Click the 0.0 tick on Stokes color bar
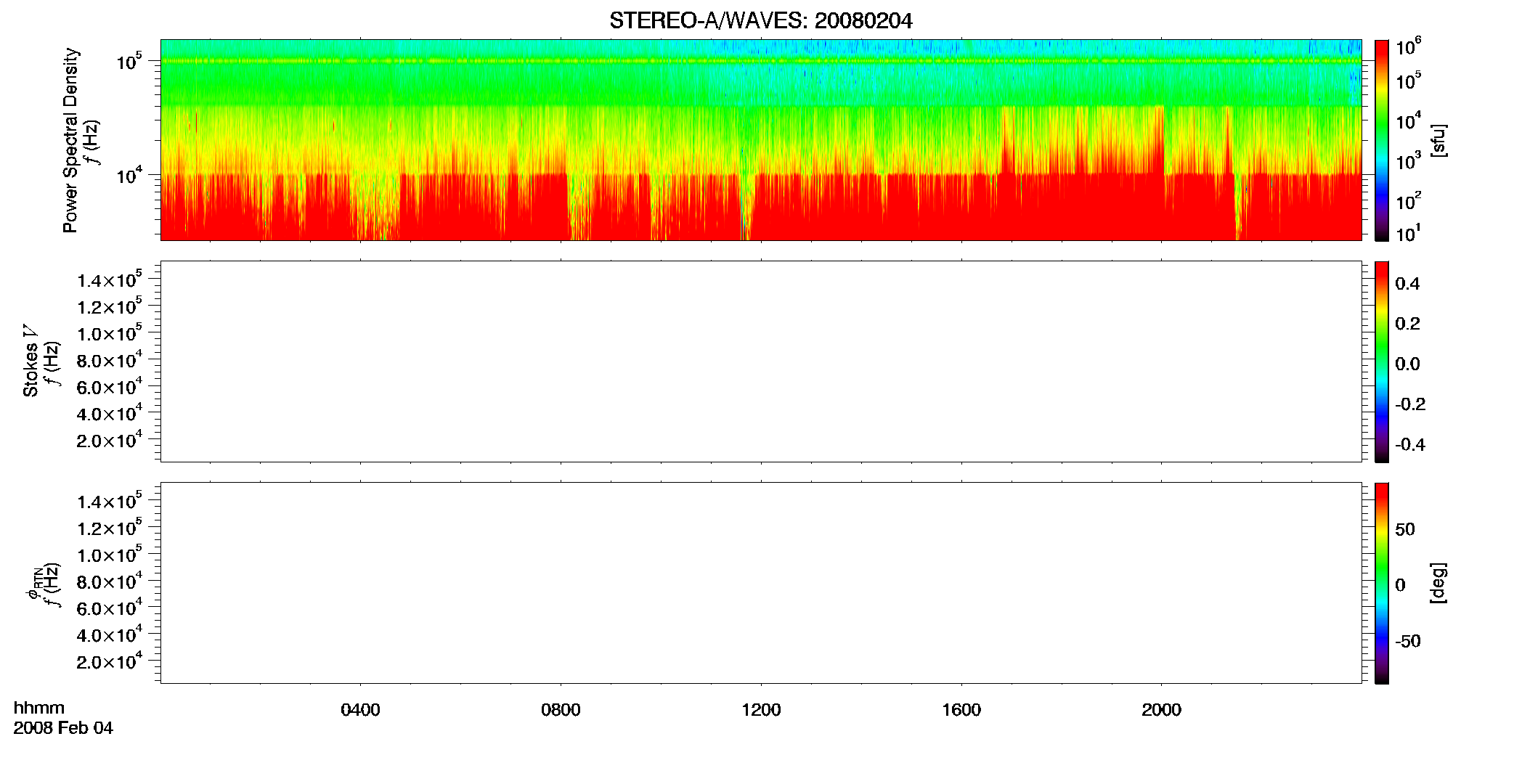Image resolution: width=1522 pixels, height=784 pixels. 1407,364
